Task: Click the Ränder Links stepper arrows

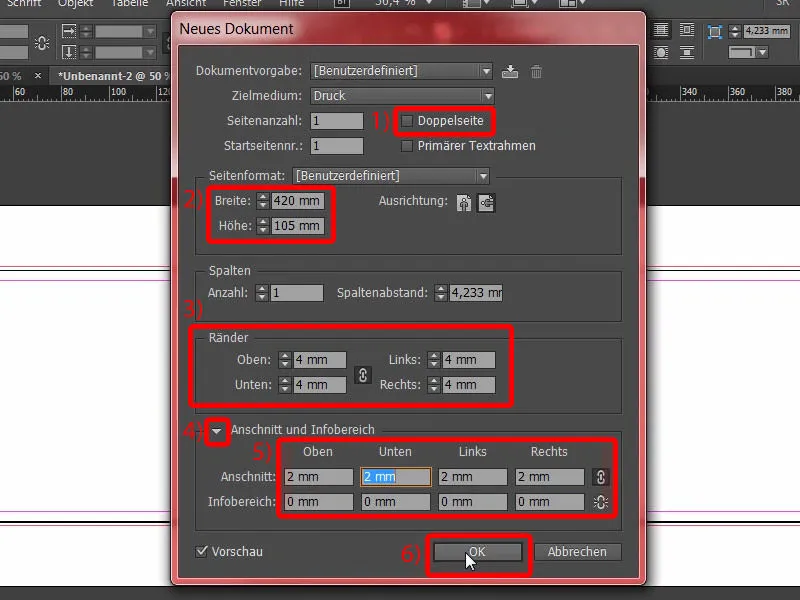Action: click(434, 360)
